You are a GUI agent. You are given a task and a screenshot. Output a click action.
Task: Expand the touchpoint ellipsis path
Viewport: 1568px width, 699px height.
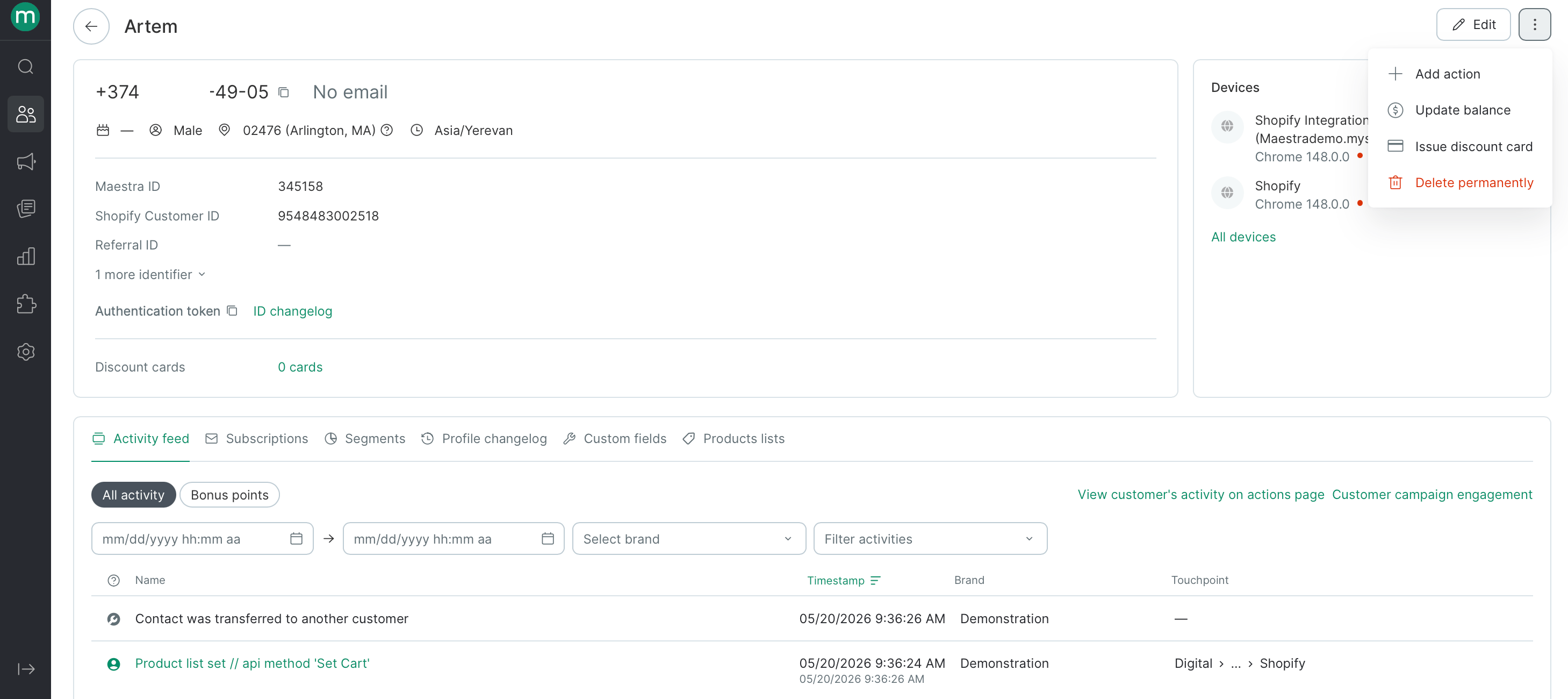click(1235, 664)
